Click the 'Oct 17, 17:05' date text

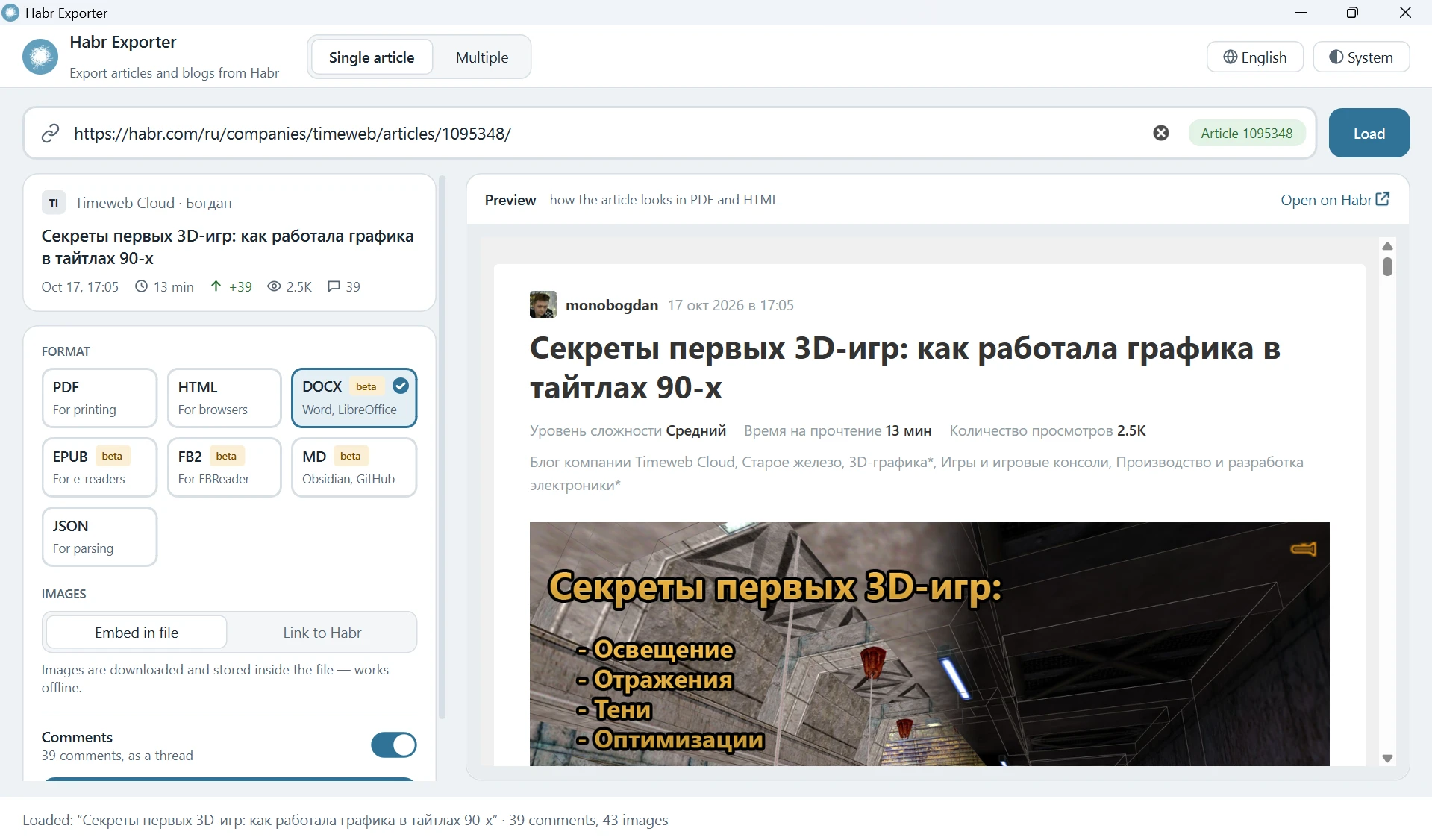[x=80, y=286]
